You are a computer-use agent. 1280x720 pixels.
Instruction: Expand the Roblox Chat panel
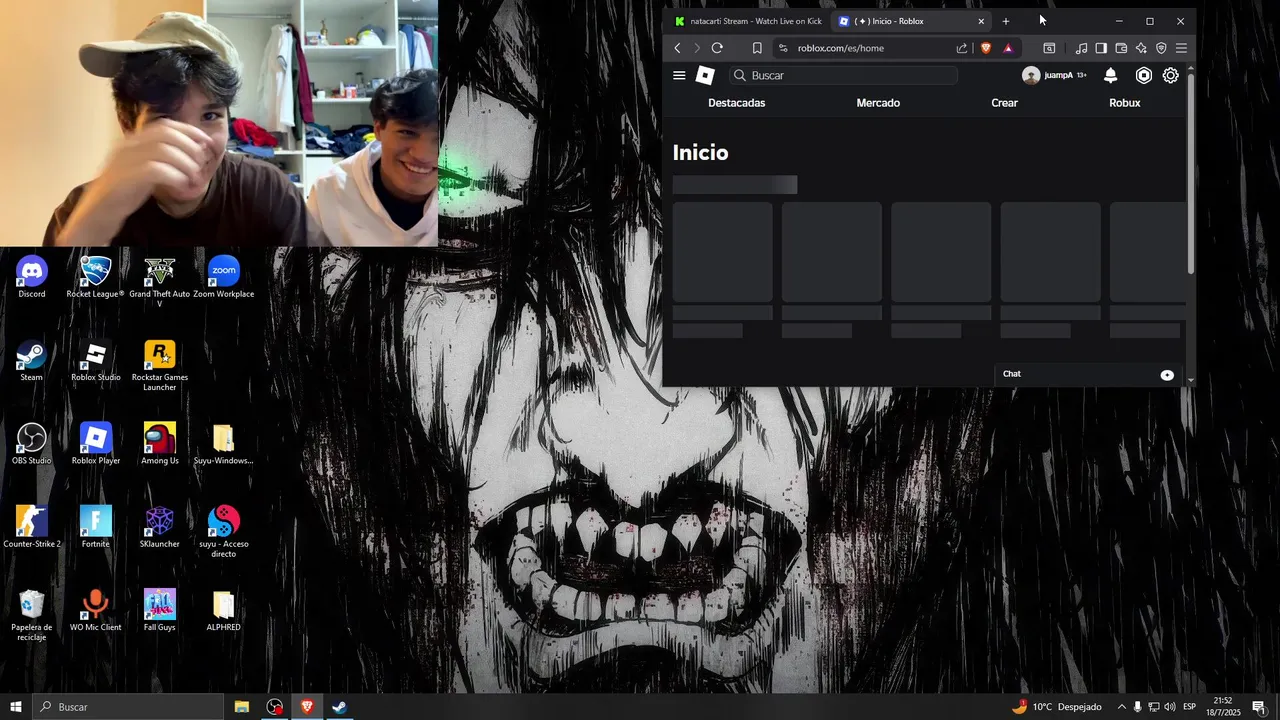tap(1088, 374)
